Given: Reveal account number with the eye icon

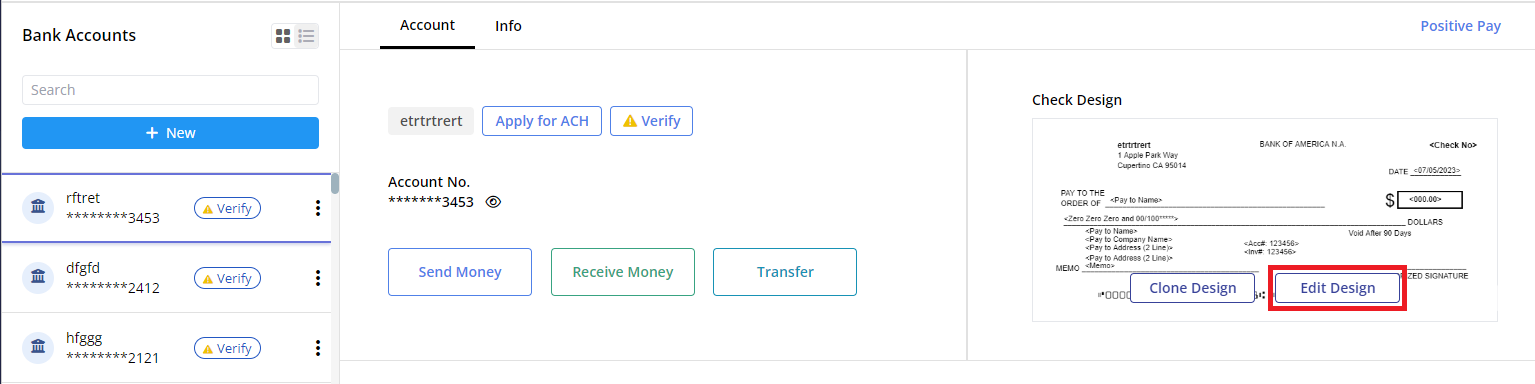Looking at the screenshot, I should pyautogui.click(x=493, y=202).
